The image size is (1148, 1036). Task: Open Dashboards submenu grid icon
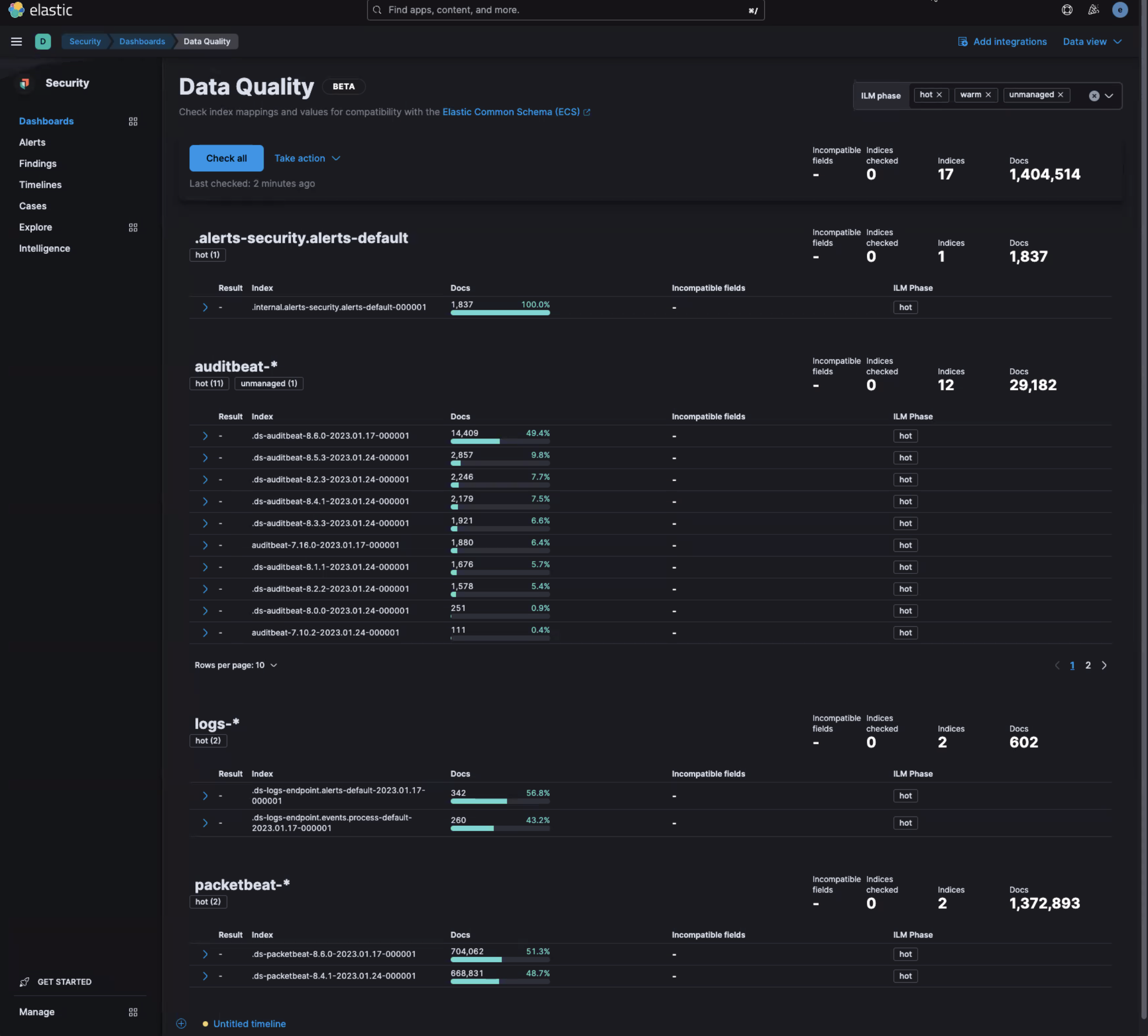tap(133, 121)
